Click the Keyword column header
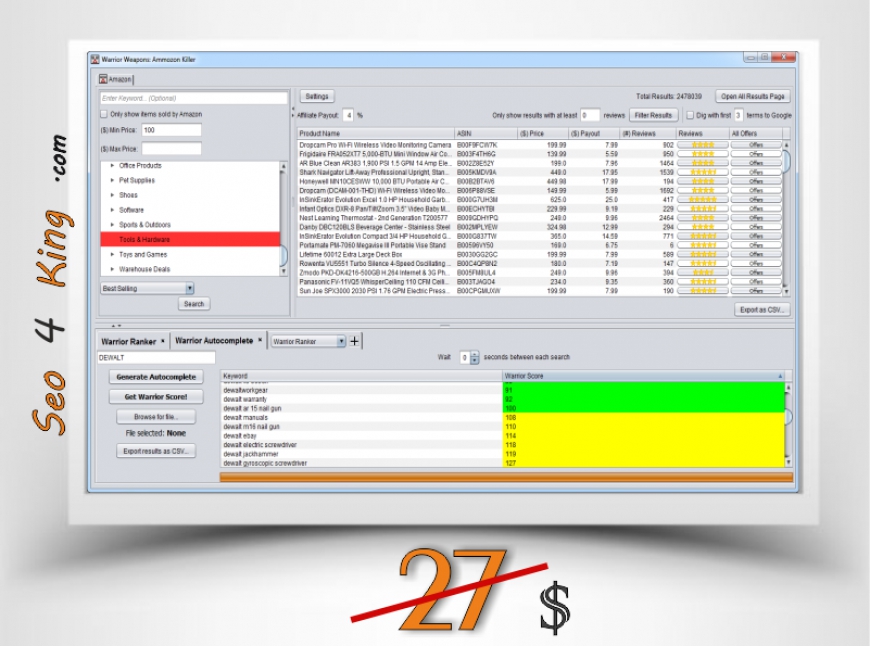 [361, 376]
